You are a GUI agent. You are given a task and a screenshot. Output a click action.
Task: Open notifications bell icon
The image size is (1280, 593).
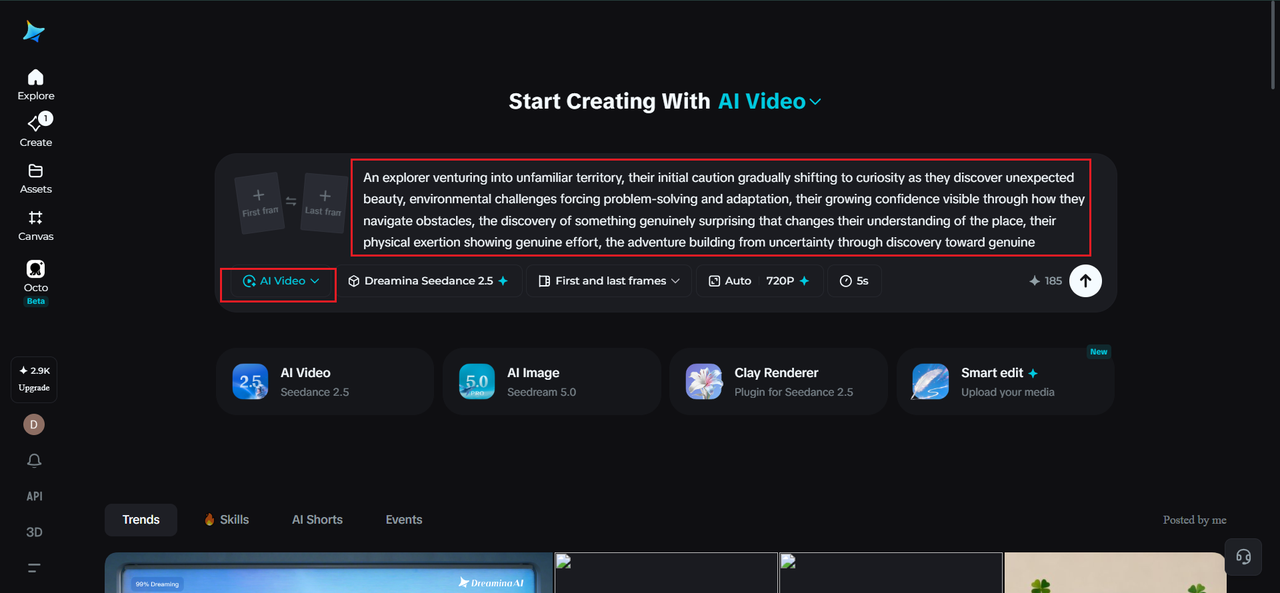[x=34, y=460]
